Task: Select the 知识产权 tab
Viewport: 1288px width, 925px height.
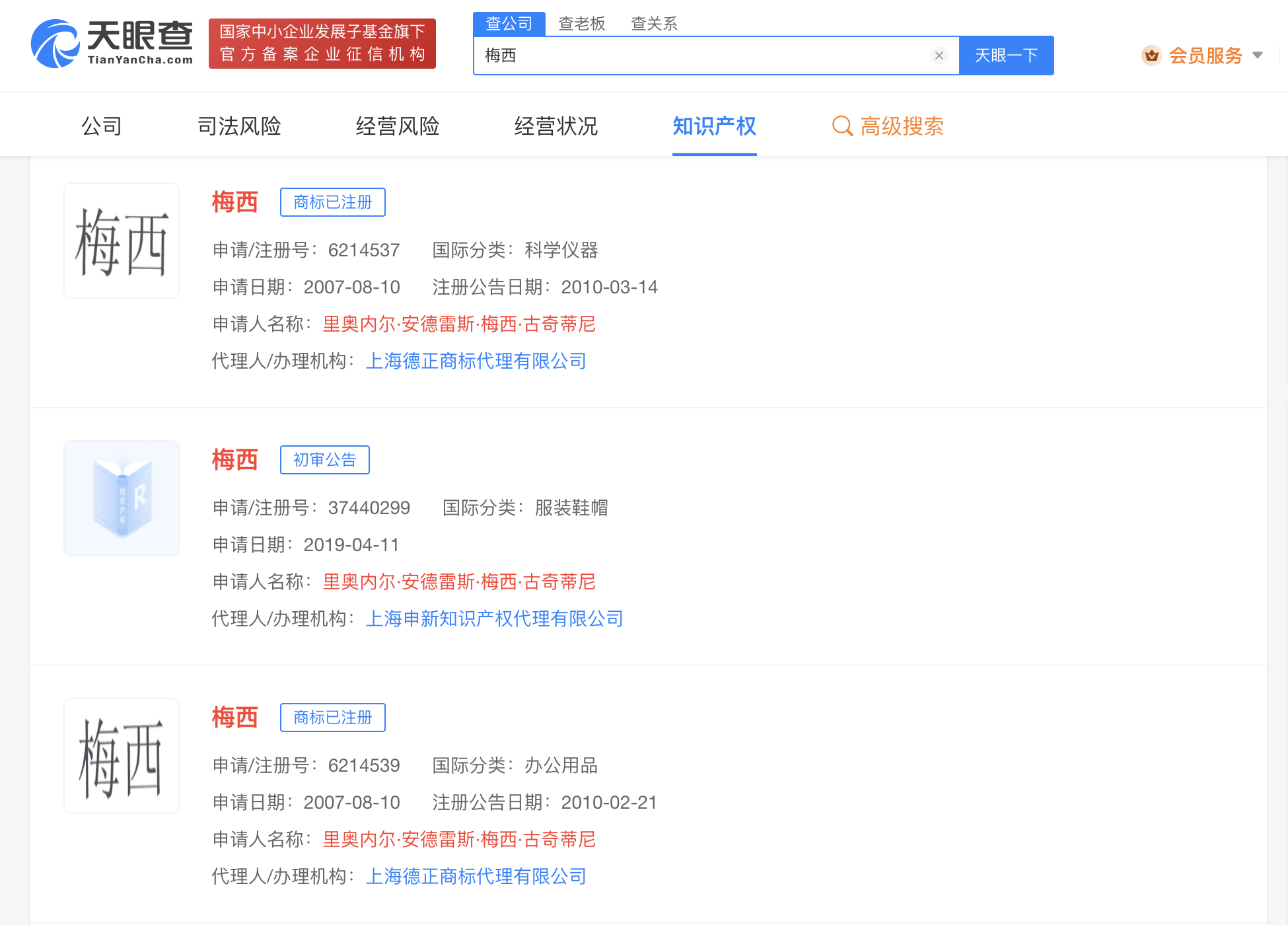Action: tap(715, 126)
